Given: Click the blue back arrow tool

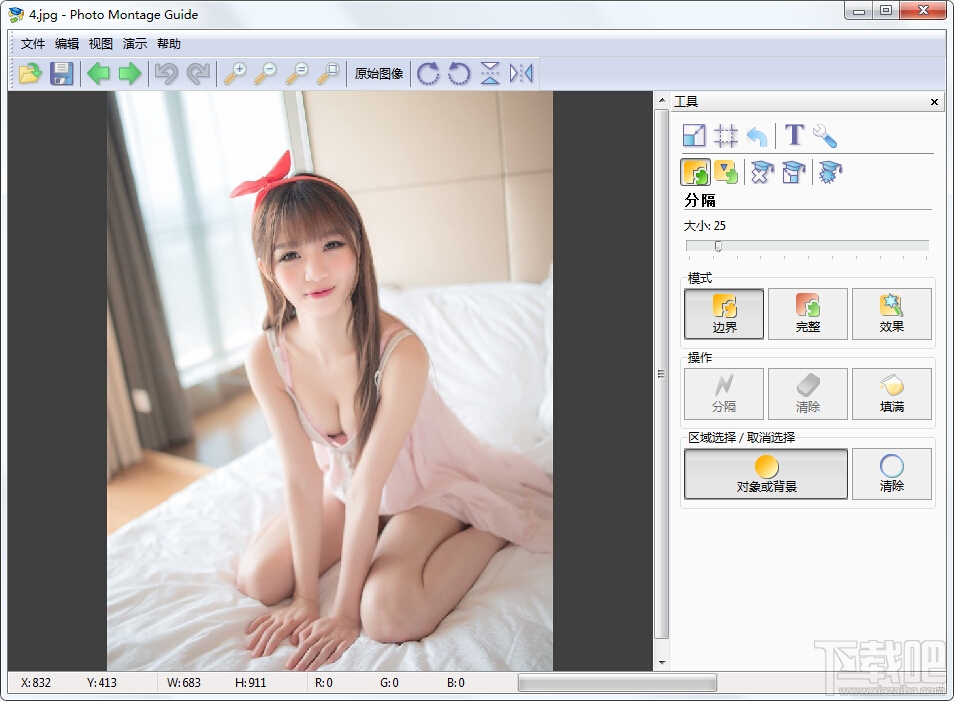Looking at the screenshot, I should click(x=757, y=136).
